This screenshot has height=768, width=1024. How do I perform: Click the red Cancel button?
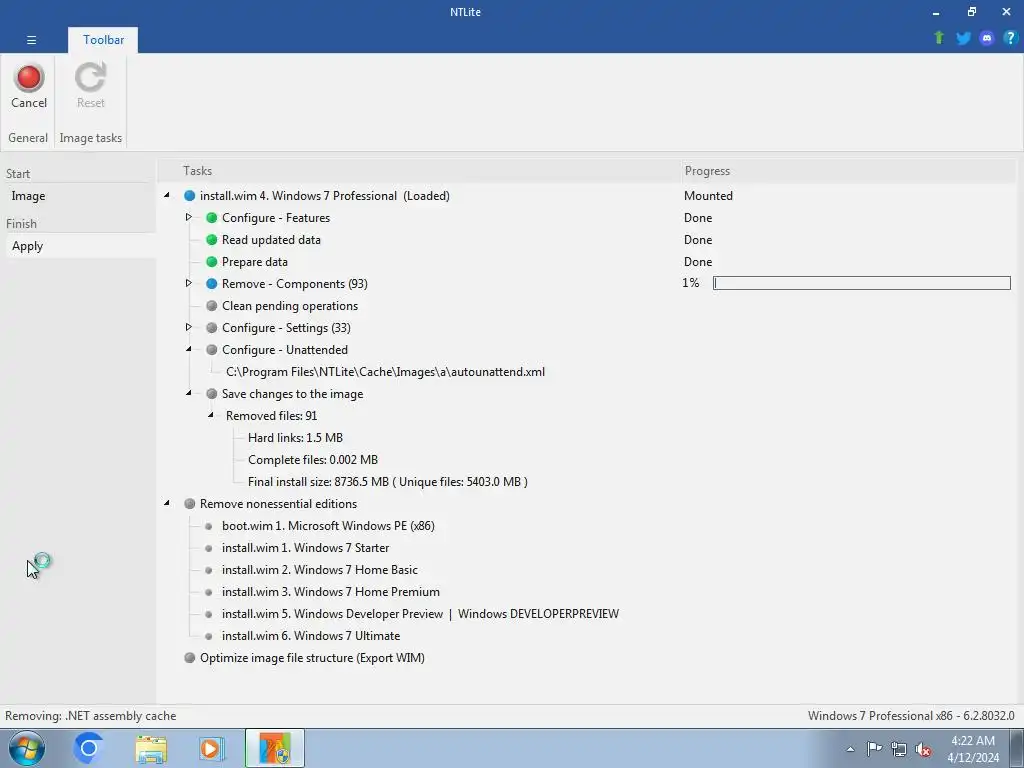pos(29,86)
